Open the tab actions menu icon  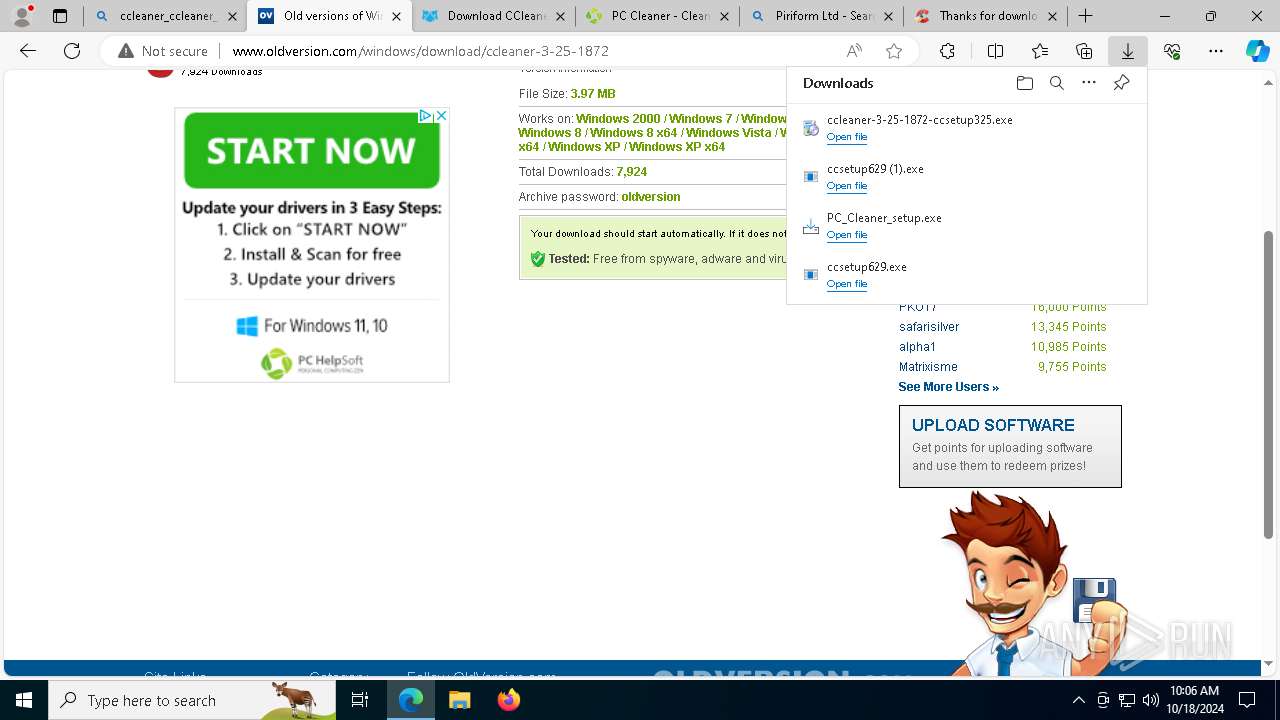tap(60, 16)
